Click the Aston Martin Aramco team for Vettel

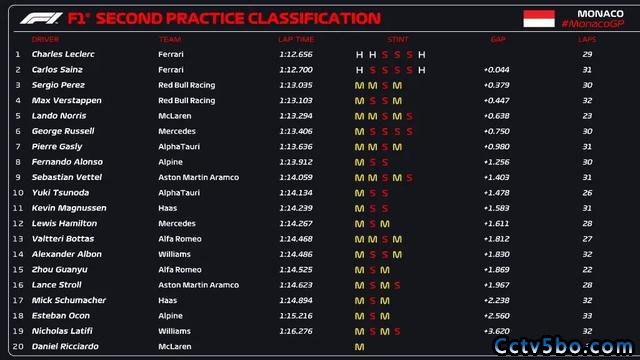click(x=199, y=178)
